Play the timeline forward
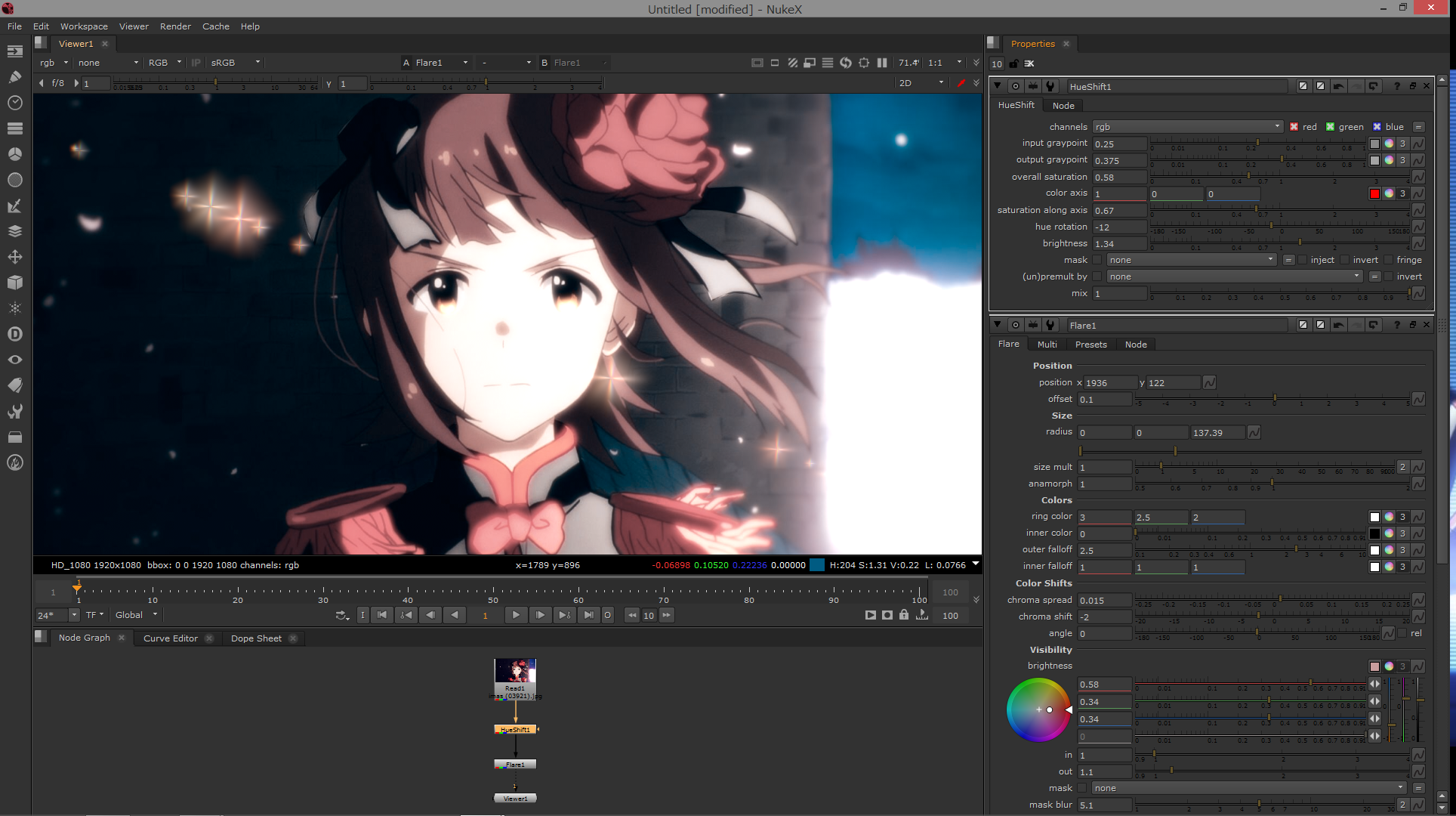 (x=516, y=615)
